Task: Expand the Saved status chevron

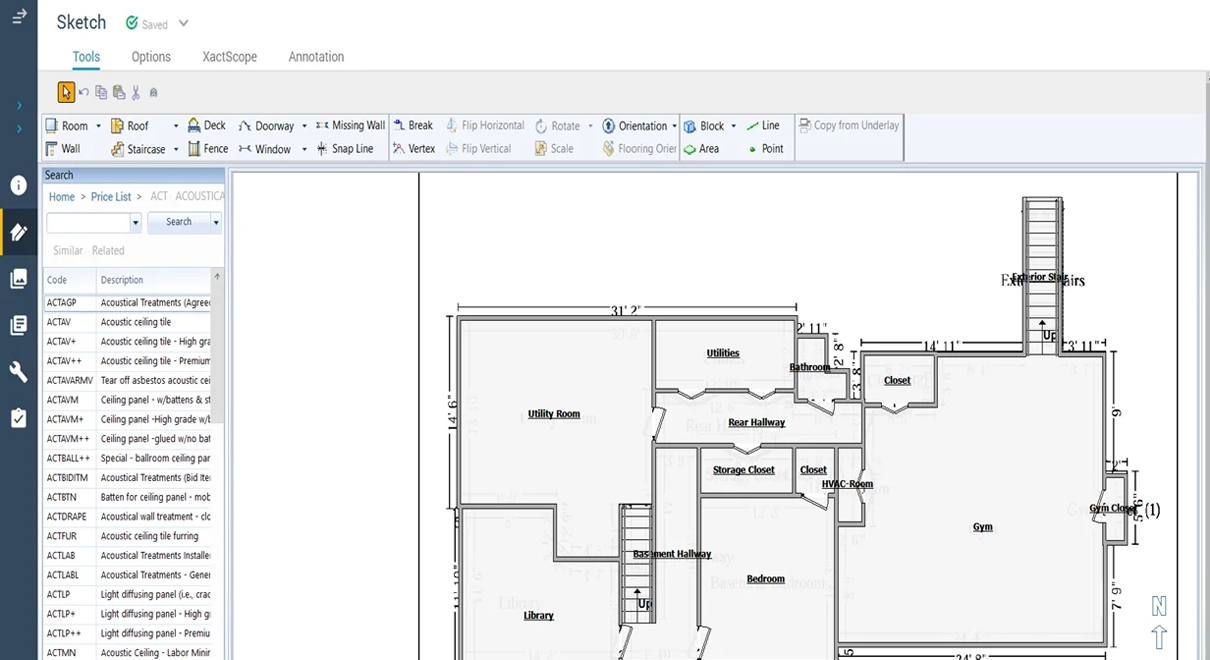Action: click(x=183, y=24)
